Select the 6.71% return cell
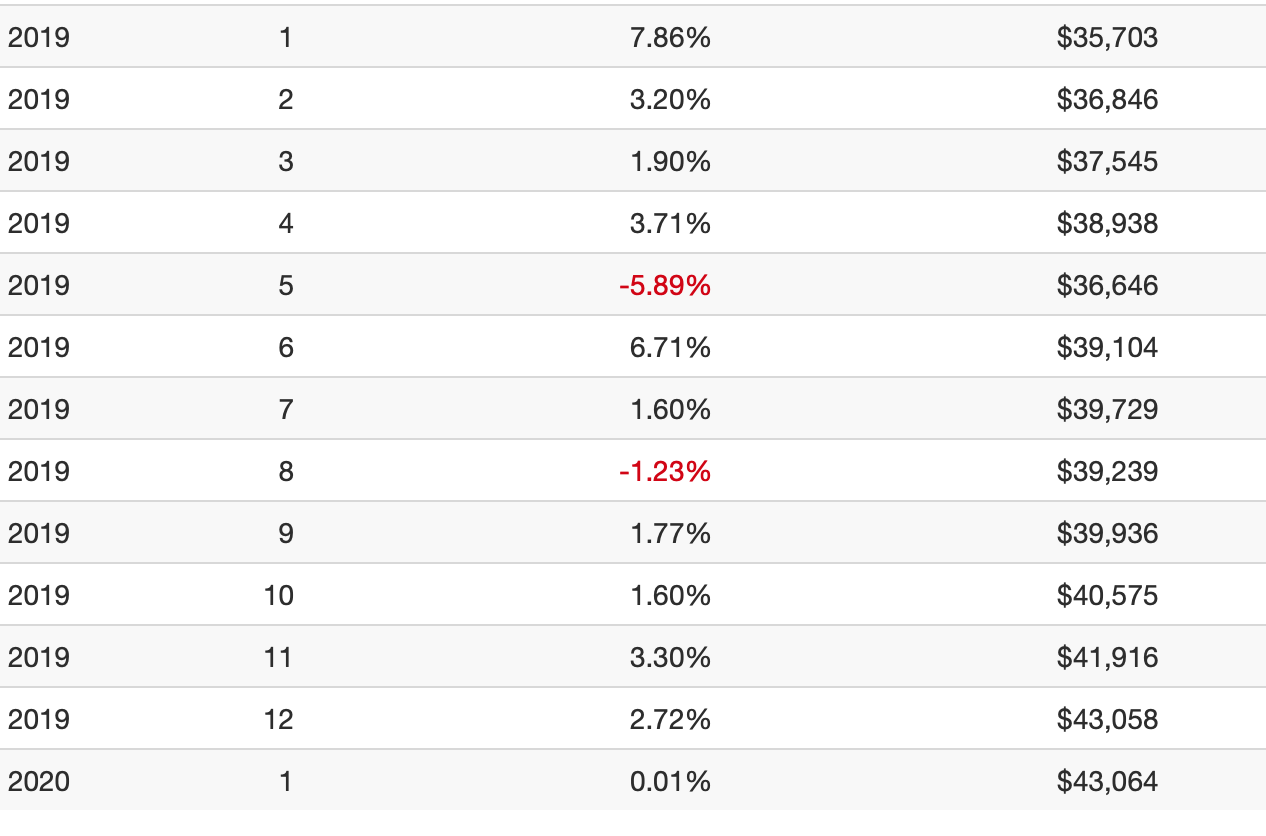The image size is (1266, 836). pos(670,347)
